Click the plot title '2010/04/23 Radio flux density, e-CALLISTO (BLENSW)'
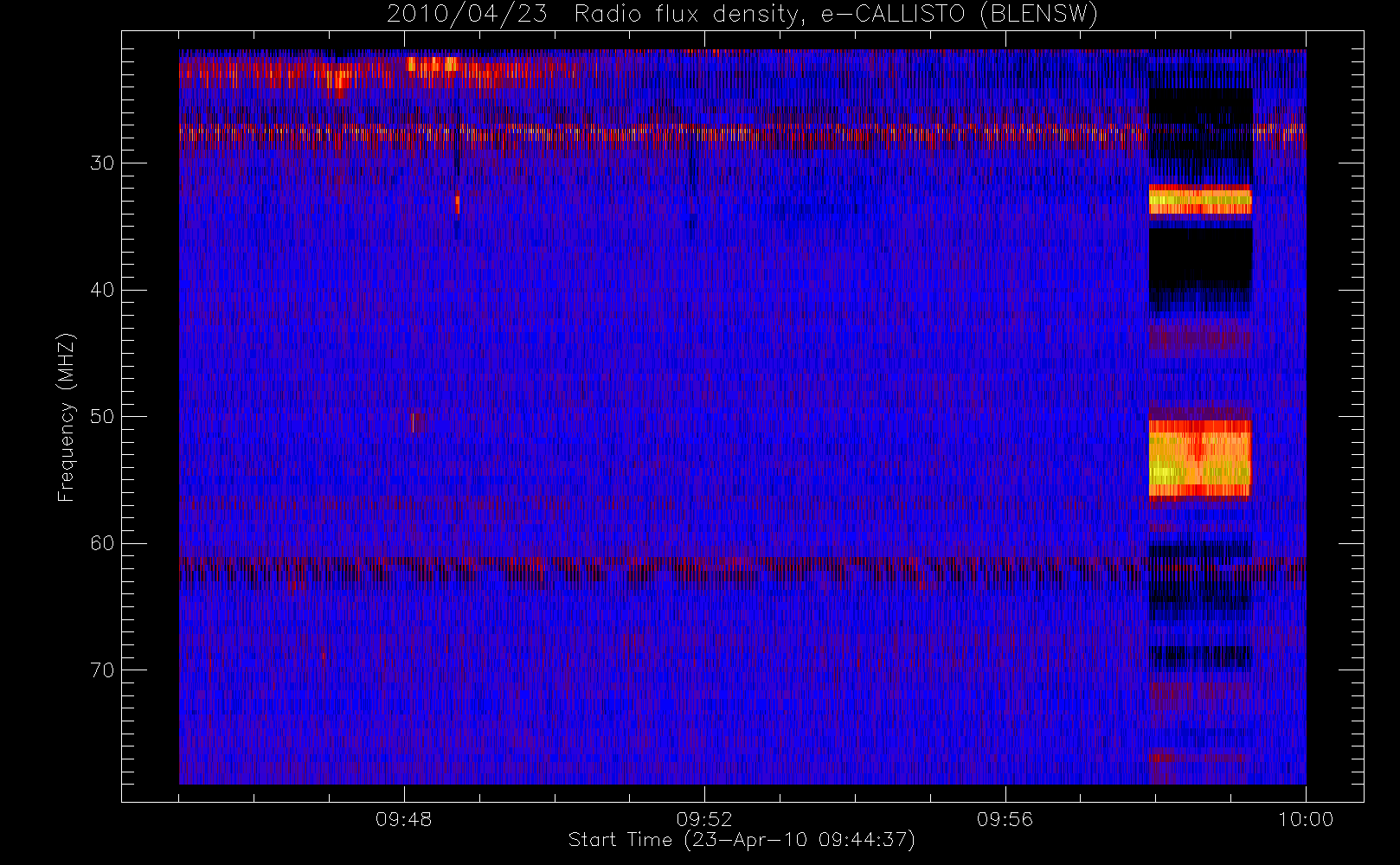 pos(742,14)
